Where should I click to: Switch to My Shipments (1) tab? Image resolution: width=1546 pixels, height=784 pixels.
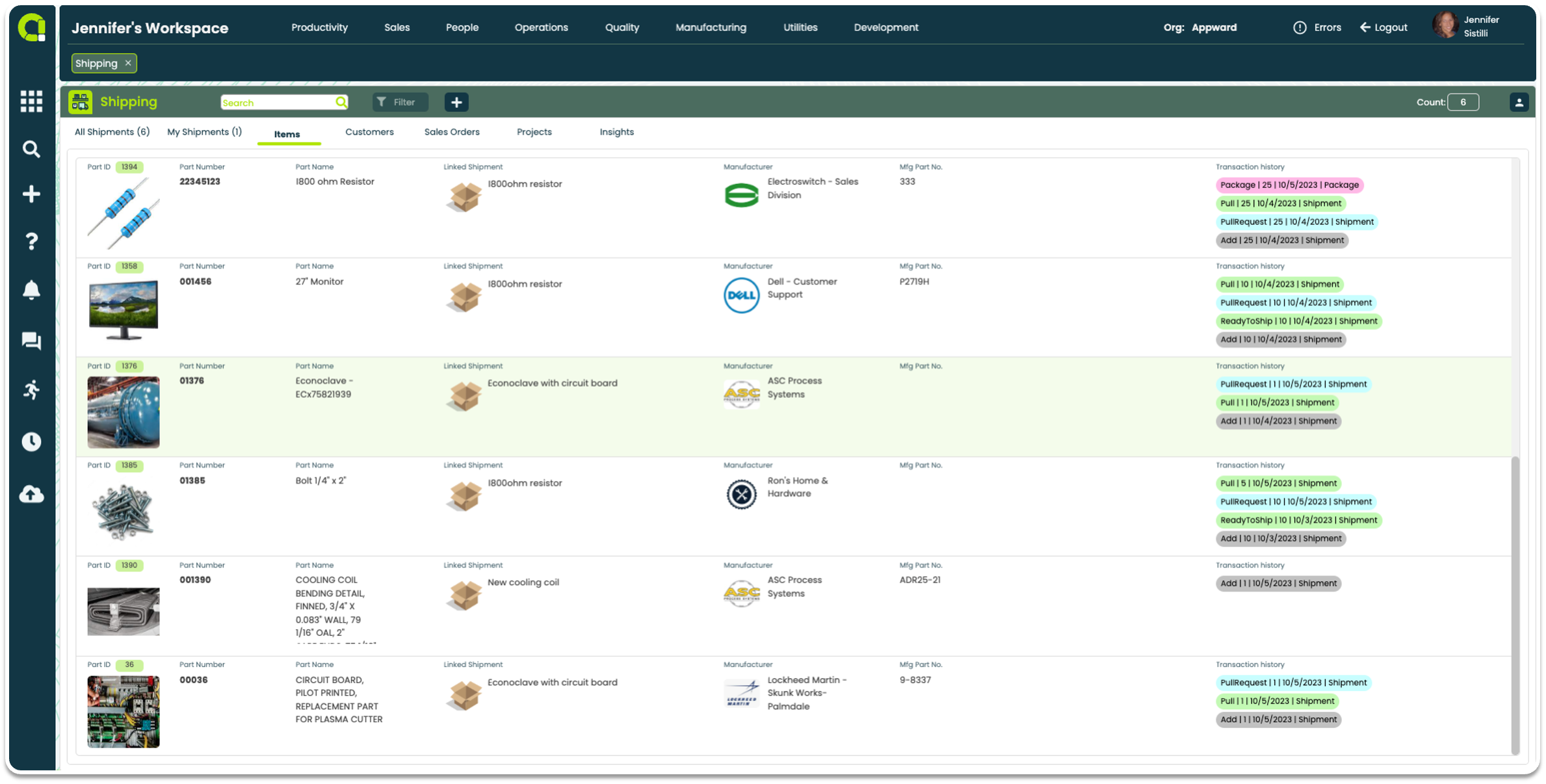(x=204, y=132)
